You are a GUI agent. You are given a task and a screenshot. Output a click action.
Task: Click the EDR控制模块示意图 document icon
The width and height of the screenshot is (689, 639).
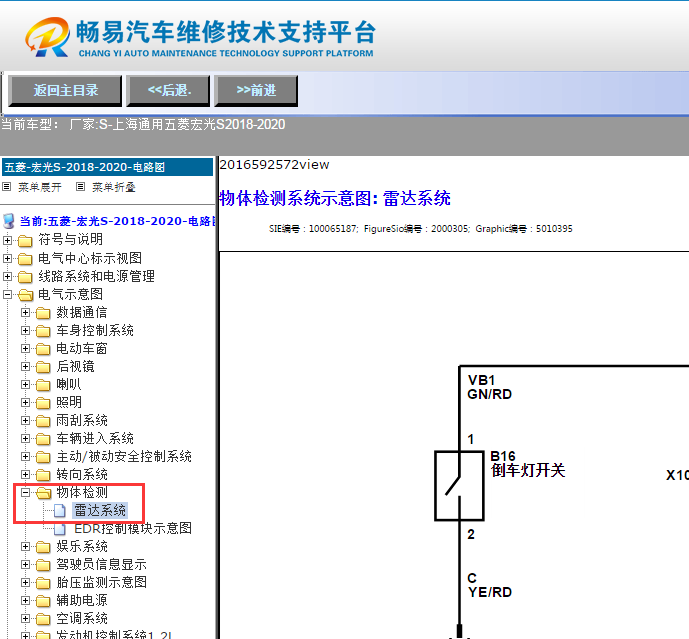[60, 529]
